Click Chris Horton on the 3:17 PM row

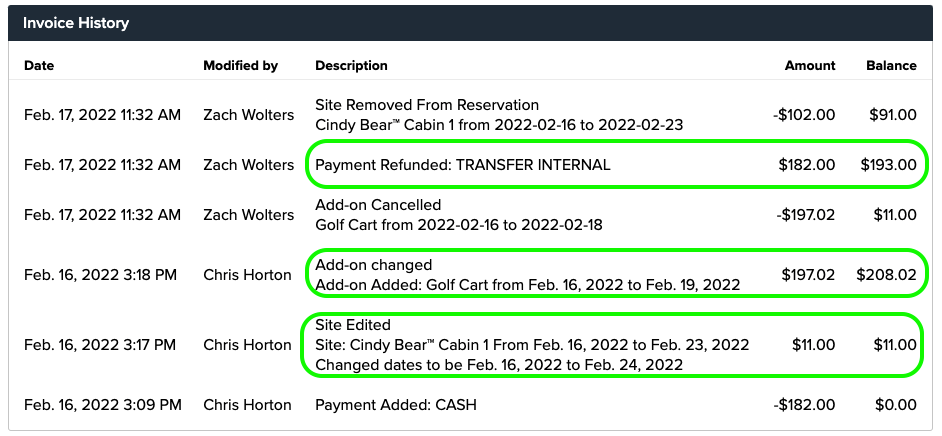[x=247, y=345]
